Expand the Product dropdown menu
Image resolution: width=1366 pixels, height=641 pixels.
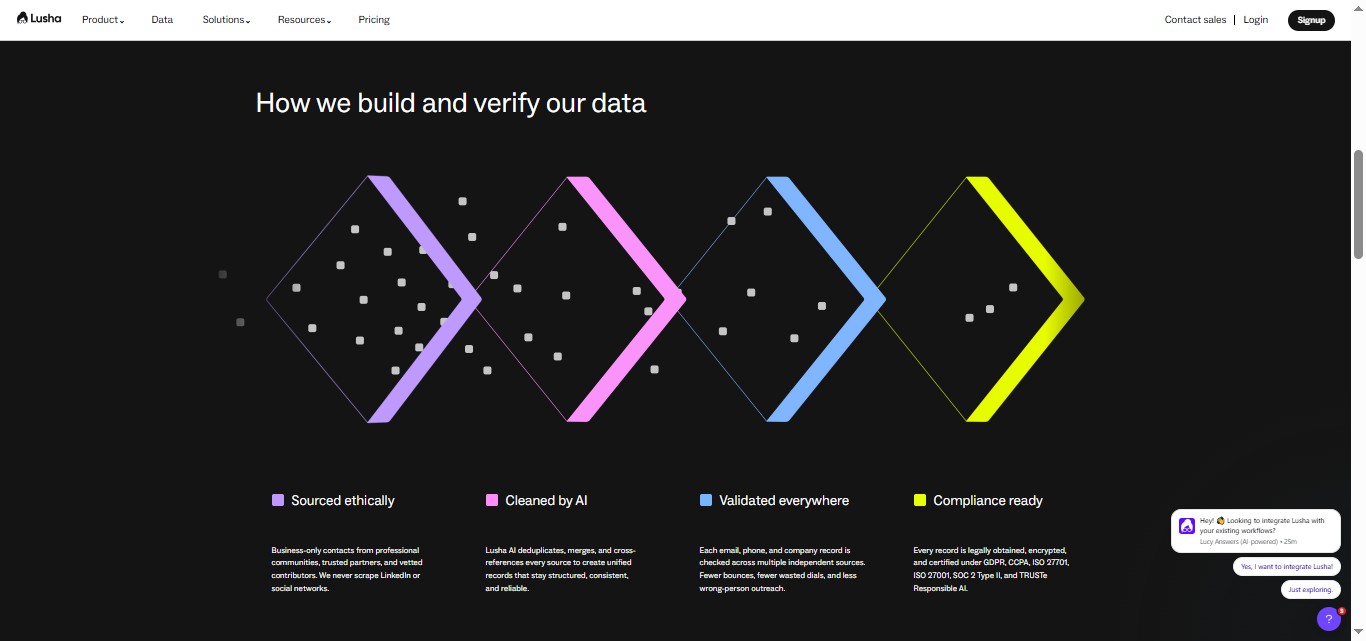point(101,19)
